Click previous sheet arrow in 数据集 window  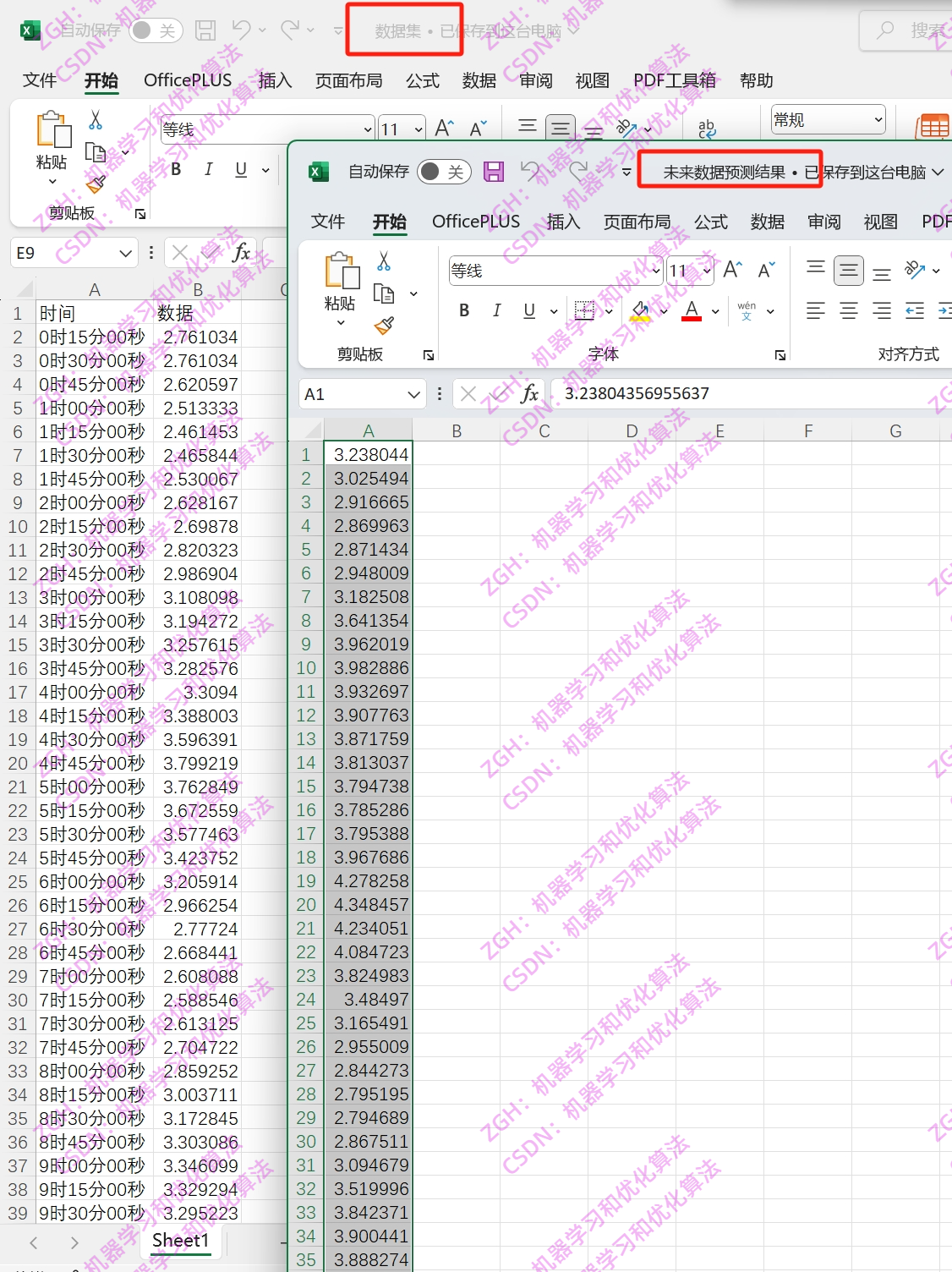click(34, 1242)
